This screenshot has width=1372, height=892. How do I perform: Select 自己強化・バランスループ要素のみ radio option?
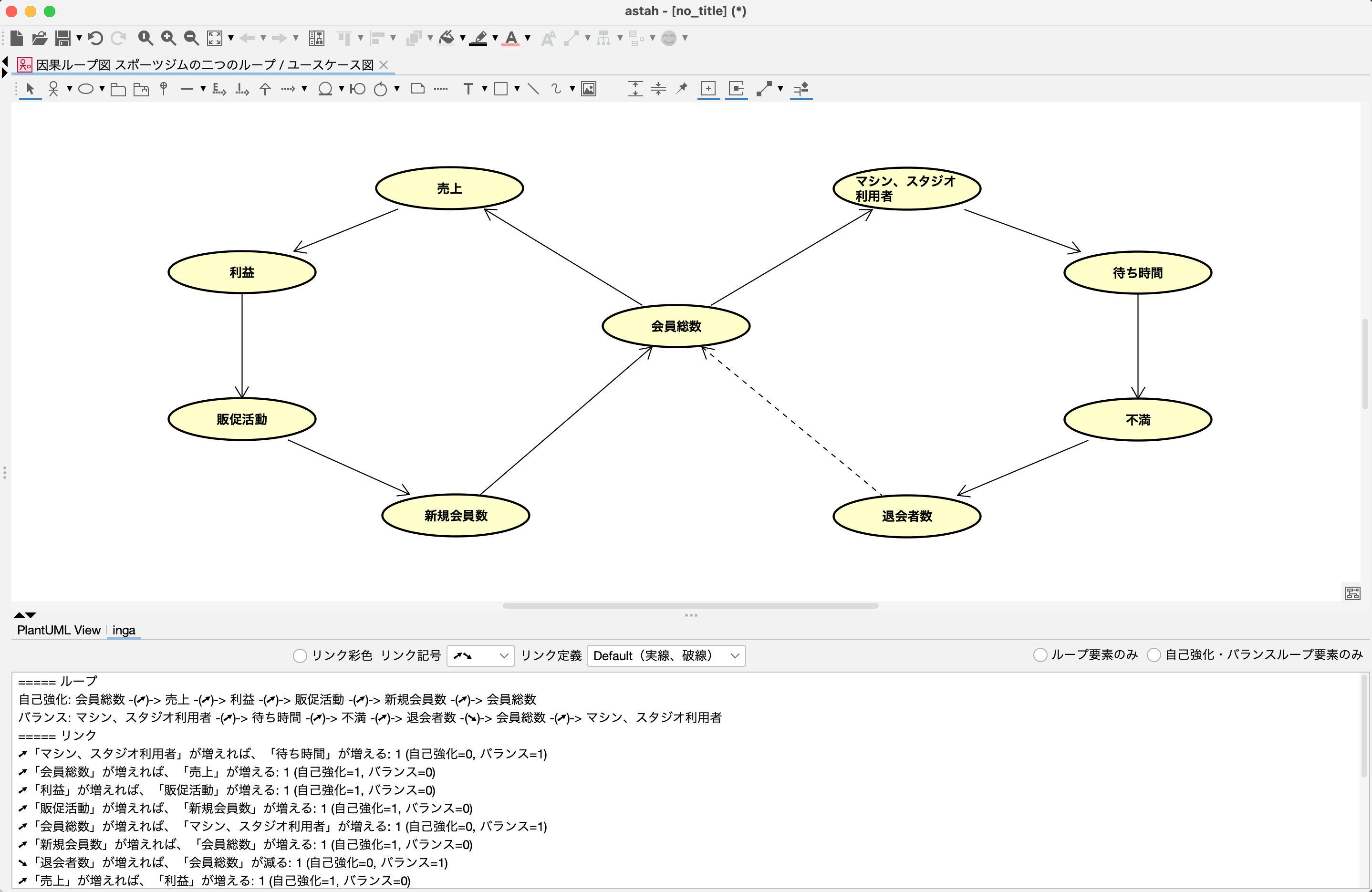(x=1154, y=655)
